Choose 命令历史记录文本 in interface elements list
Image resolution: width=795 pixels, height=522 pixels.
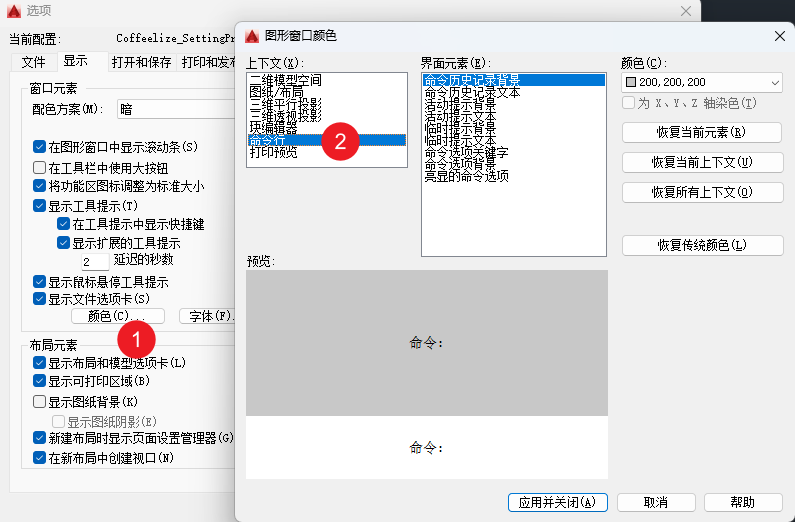pos(472,92)
